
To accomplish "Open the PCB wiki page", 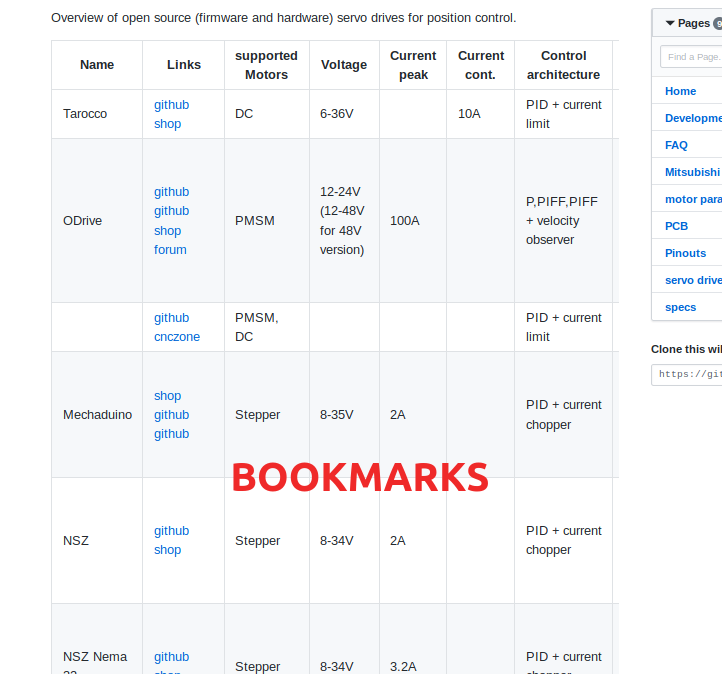I will point(676,226).
